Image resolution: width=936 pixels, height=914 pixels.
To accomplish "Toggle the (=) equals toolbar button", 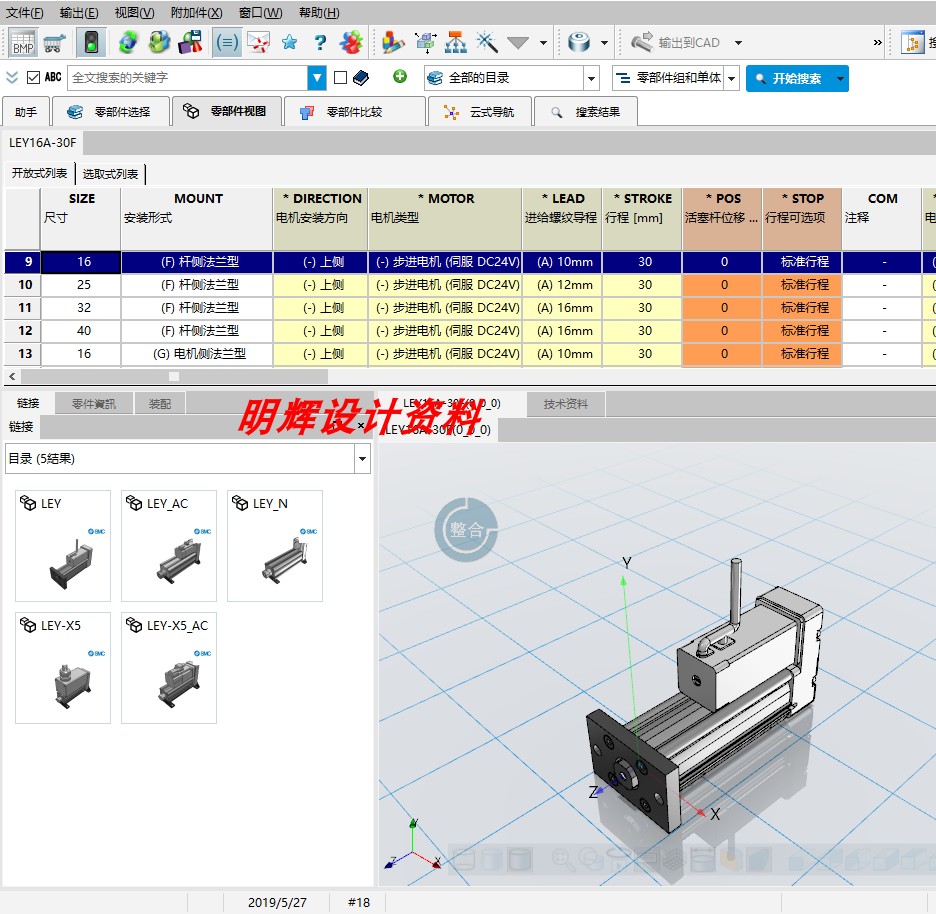I will [x=227, y=42].
